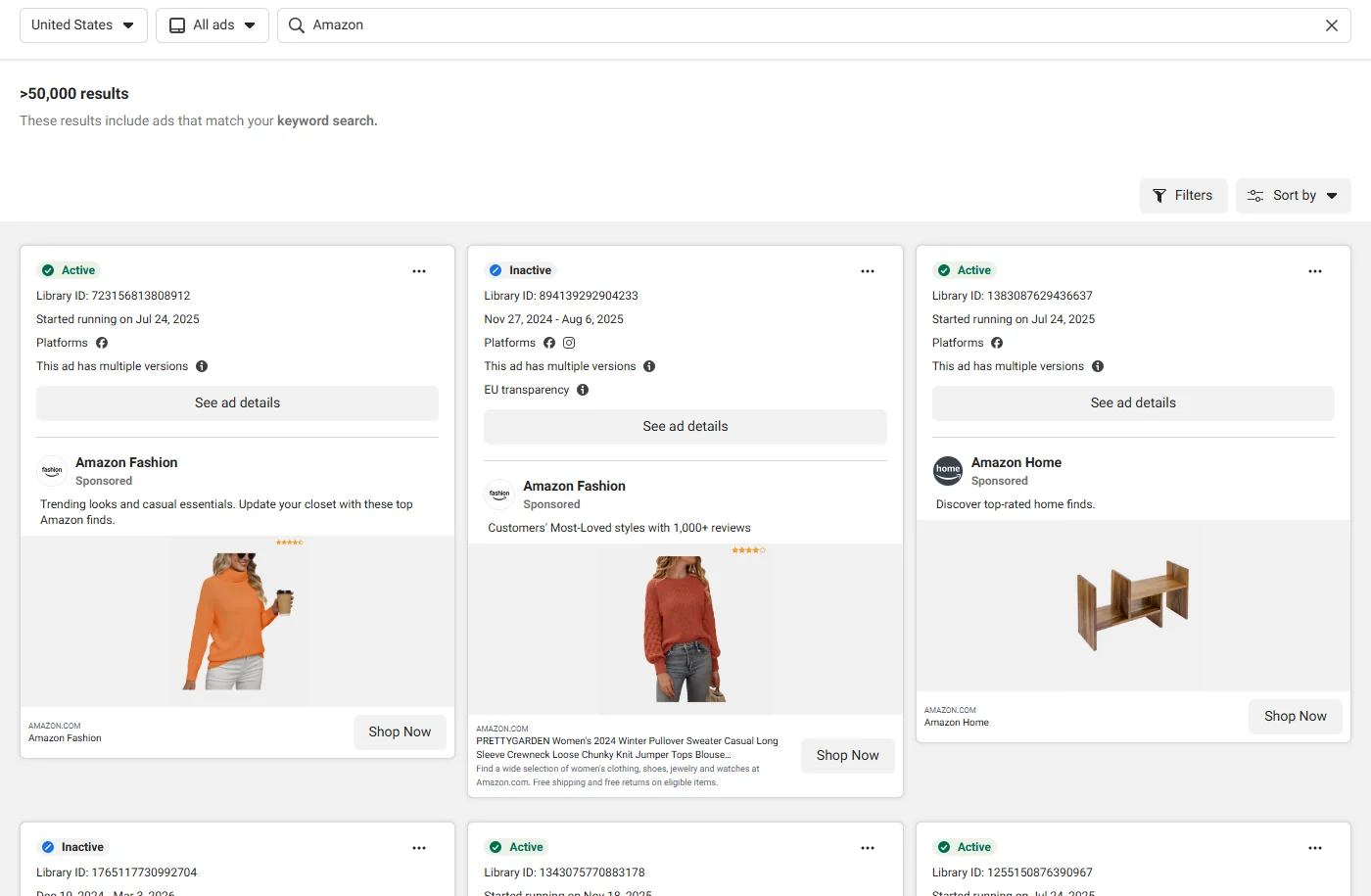1371x896 pixels.
Task: Open options menu for ad 1383087629436637
Action: pos(1315,271)
